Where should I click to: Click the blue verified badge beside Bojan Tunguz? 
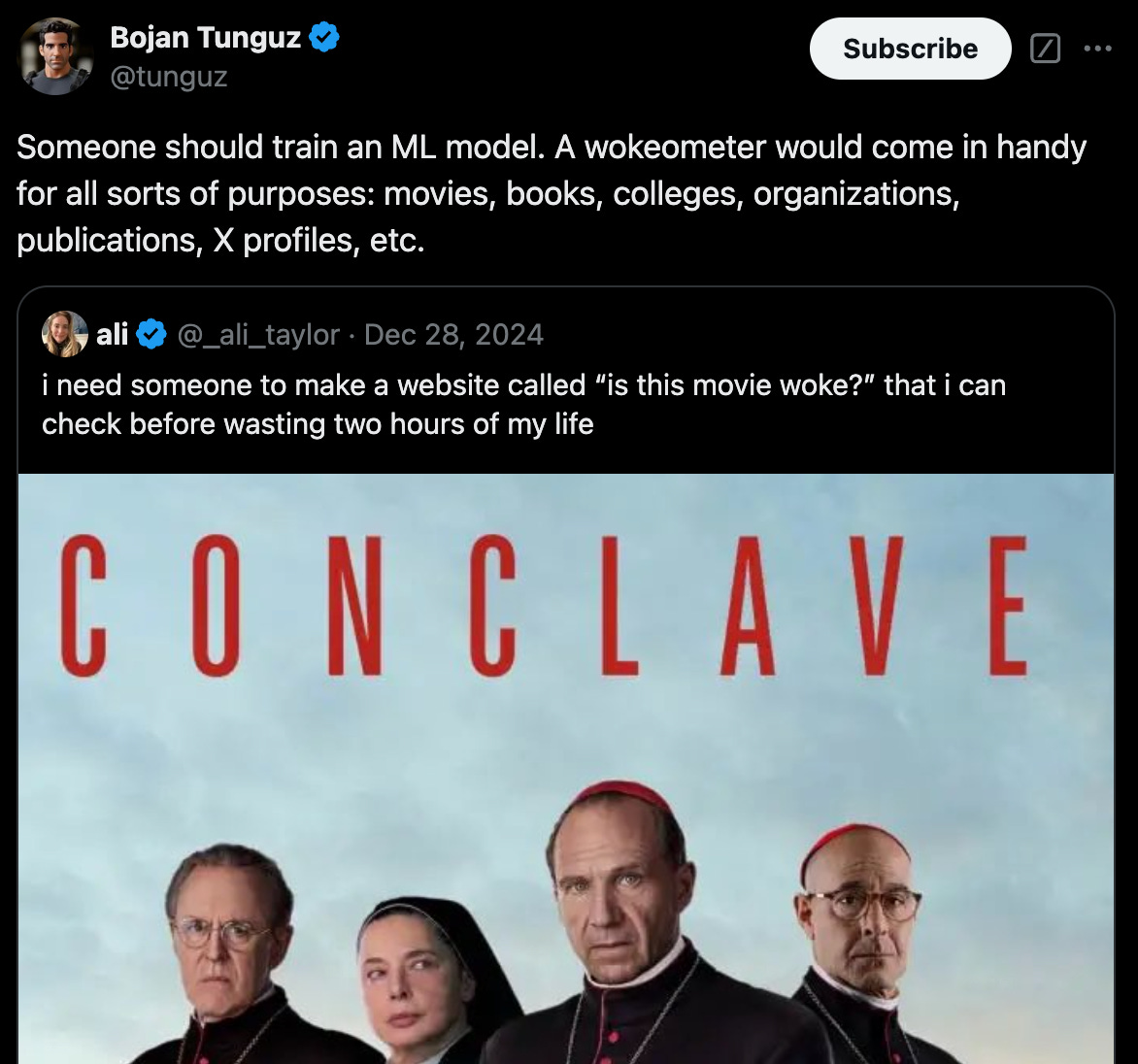[324, 37]
